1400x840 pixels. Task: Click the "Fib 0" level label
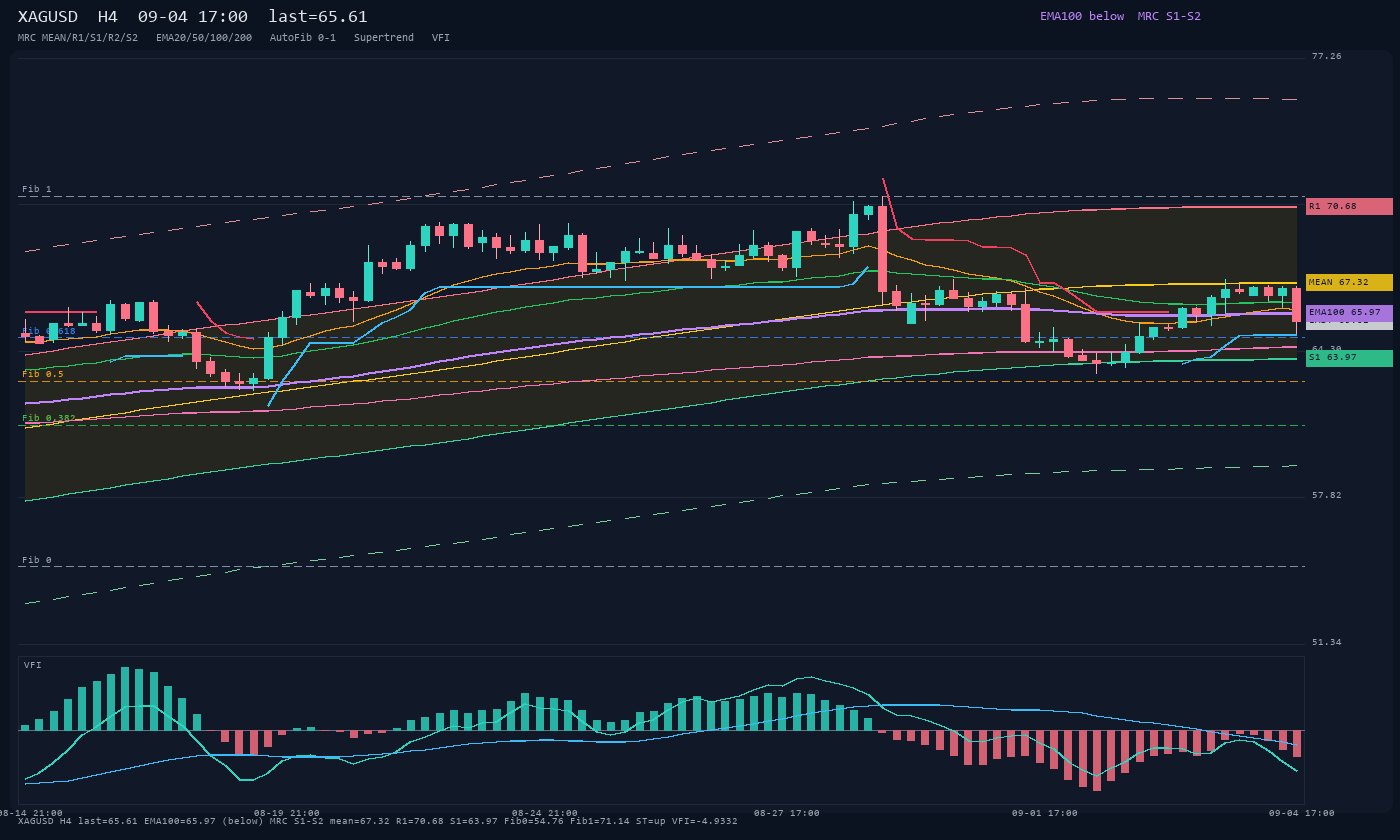(37, 560)
